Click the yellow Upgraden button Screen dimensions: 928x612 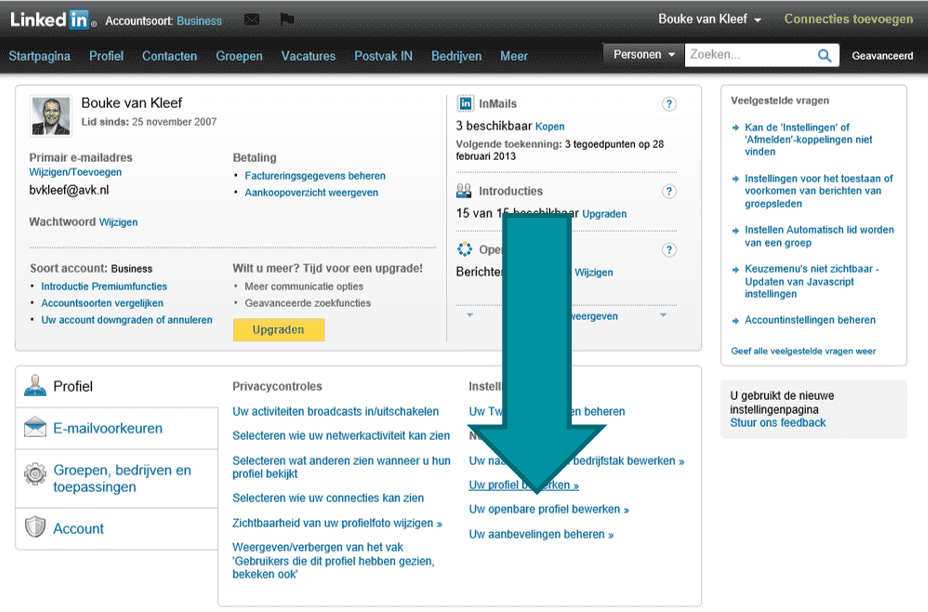click(x=278, y=330)
